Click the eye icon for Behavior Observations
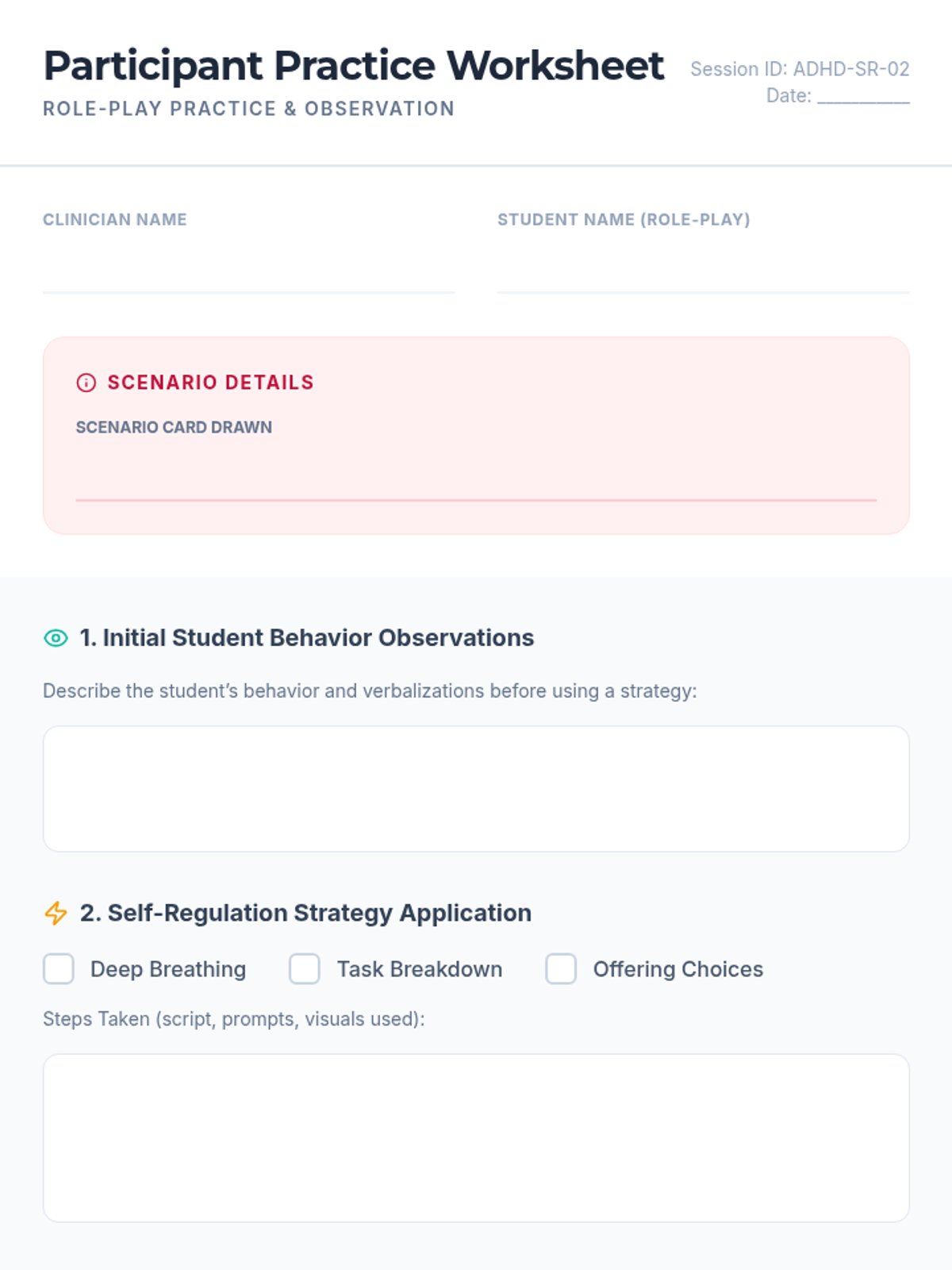The height and width of the screenshot is (1270, 952). (56, 638)
